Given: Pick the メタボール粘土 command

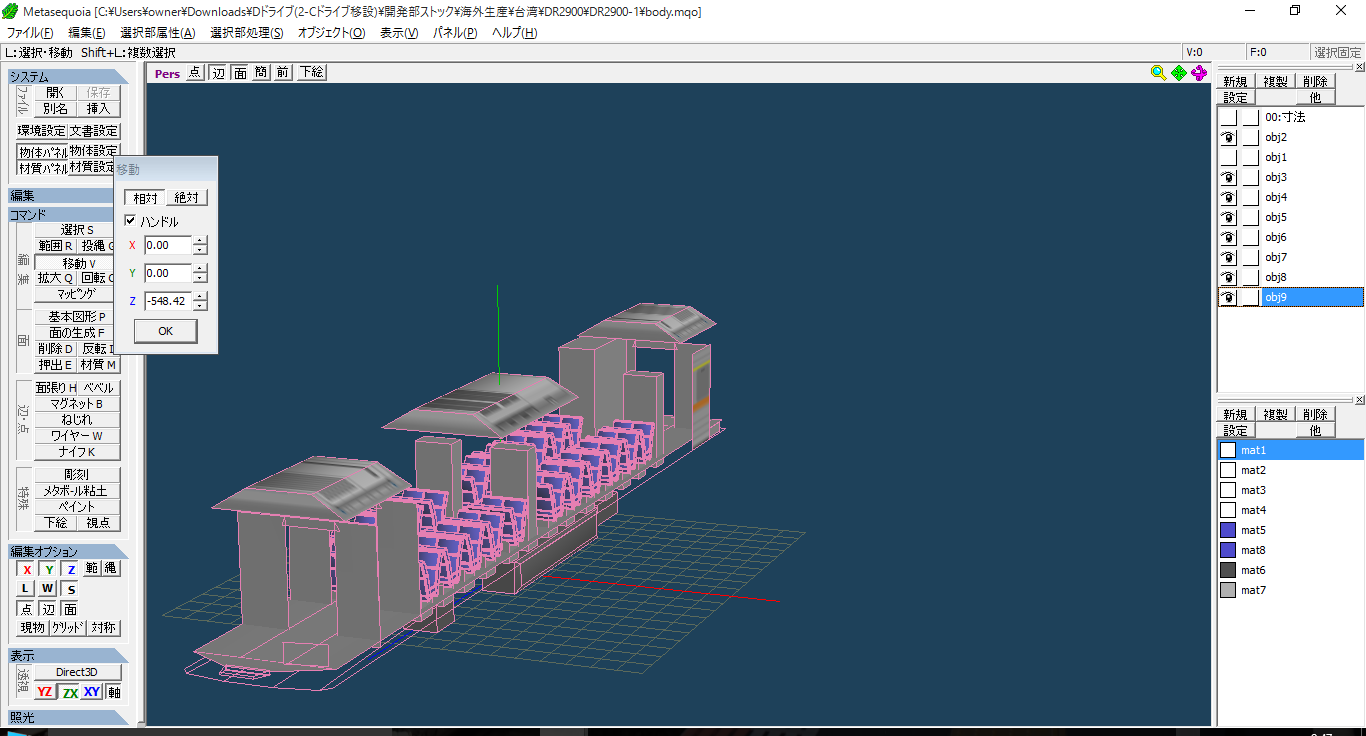Looking at the screenshot, I should pos(77,491).
